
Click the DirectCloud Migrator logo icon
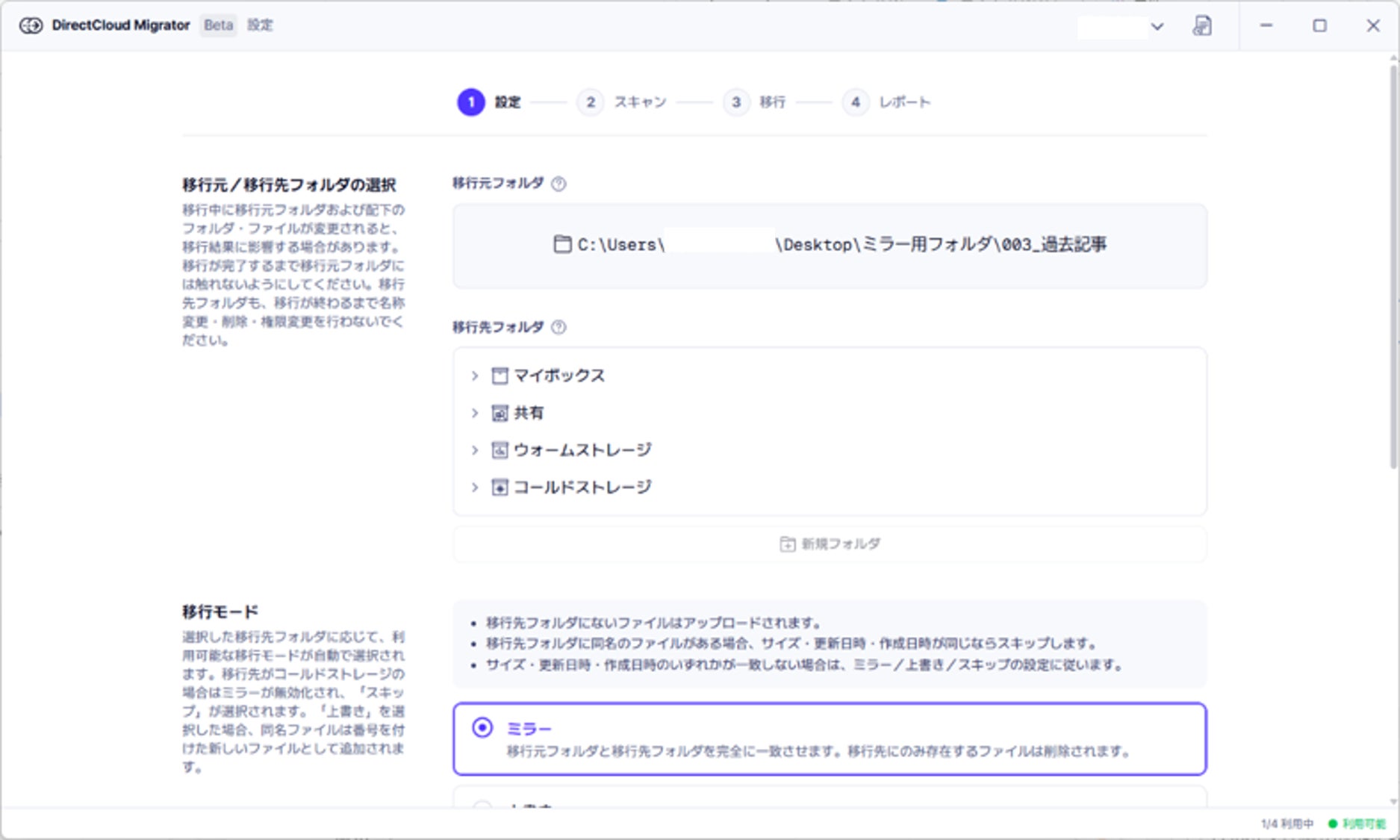coord(31,25)
